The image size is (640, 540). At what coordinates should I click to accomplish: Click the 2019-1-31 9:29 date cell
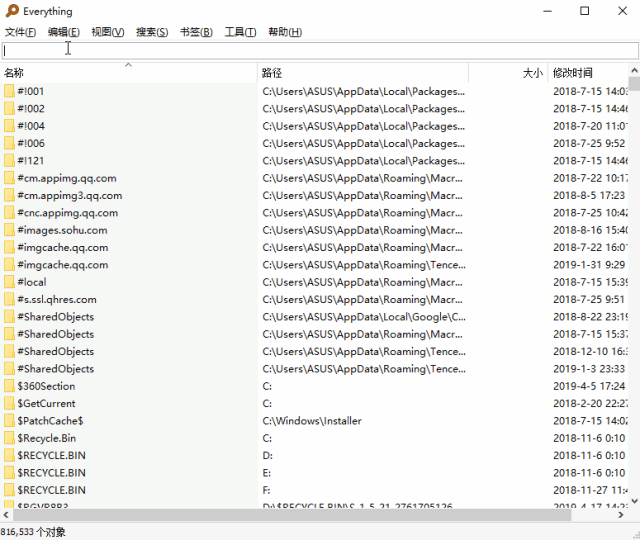click(589, 265)
